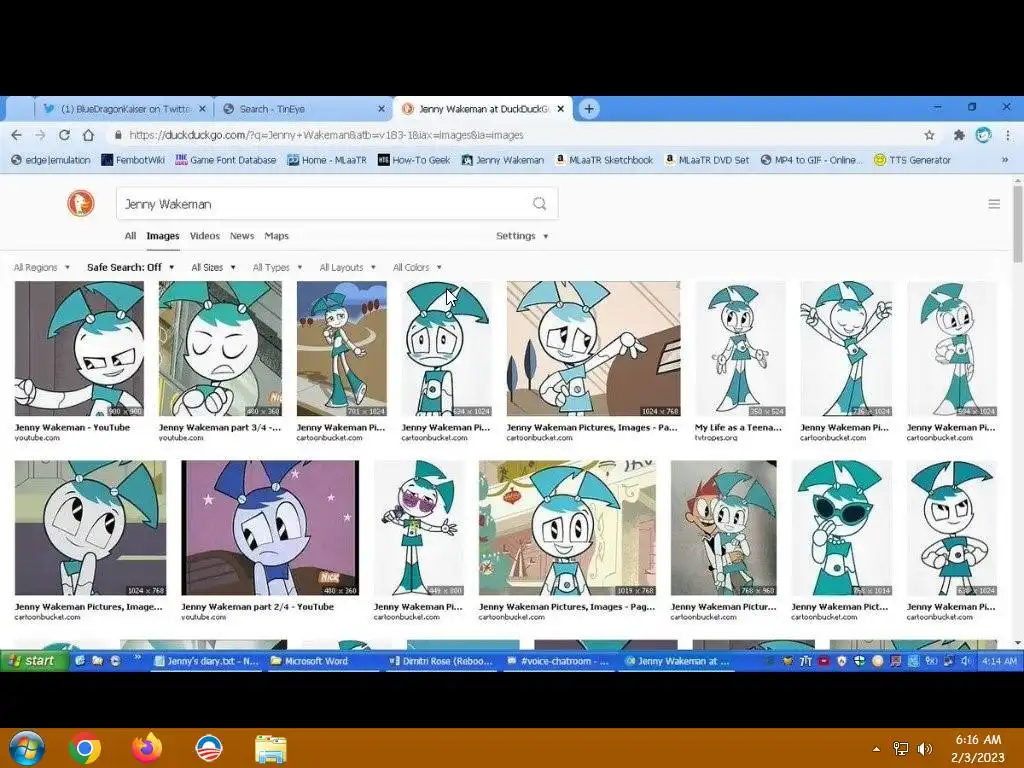Open the FembotWiki bookmark

coord(133,160)
